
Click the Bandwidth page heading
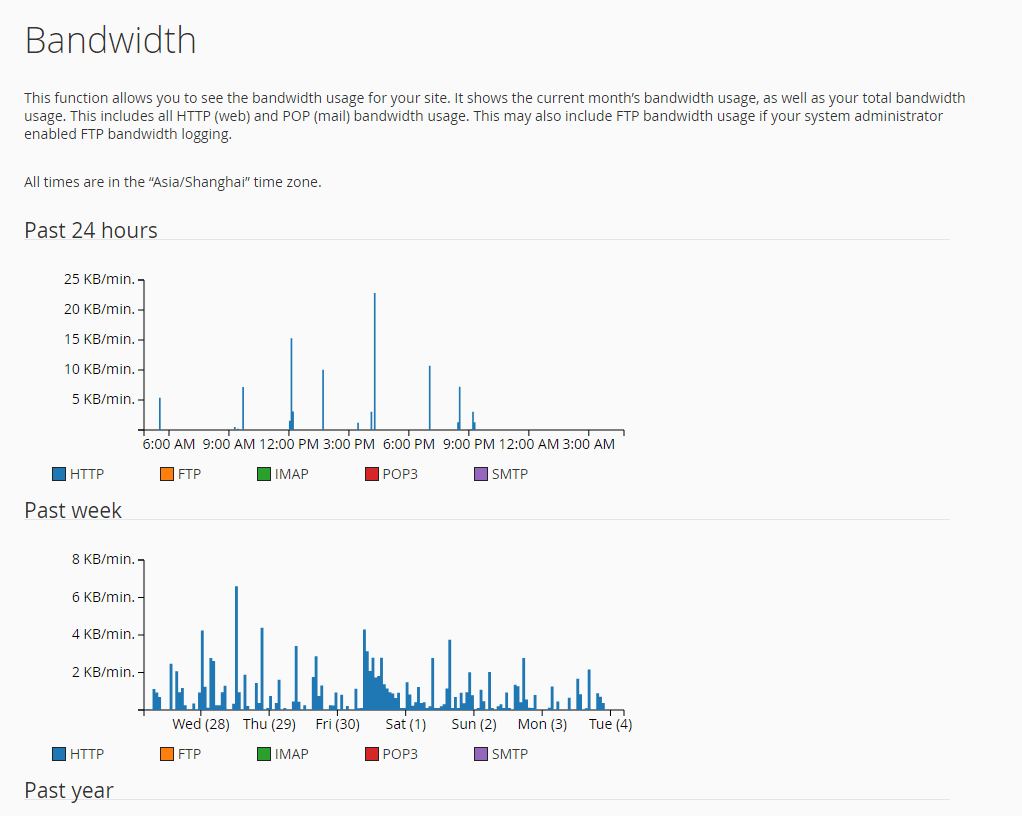tap(110, 40)
